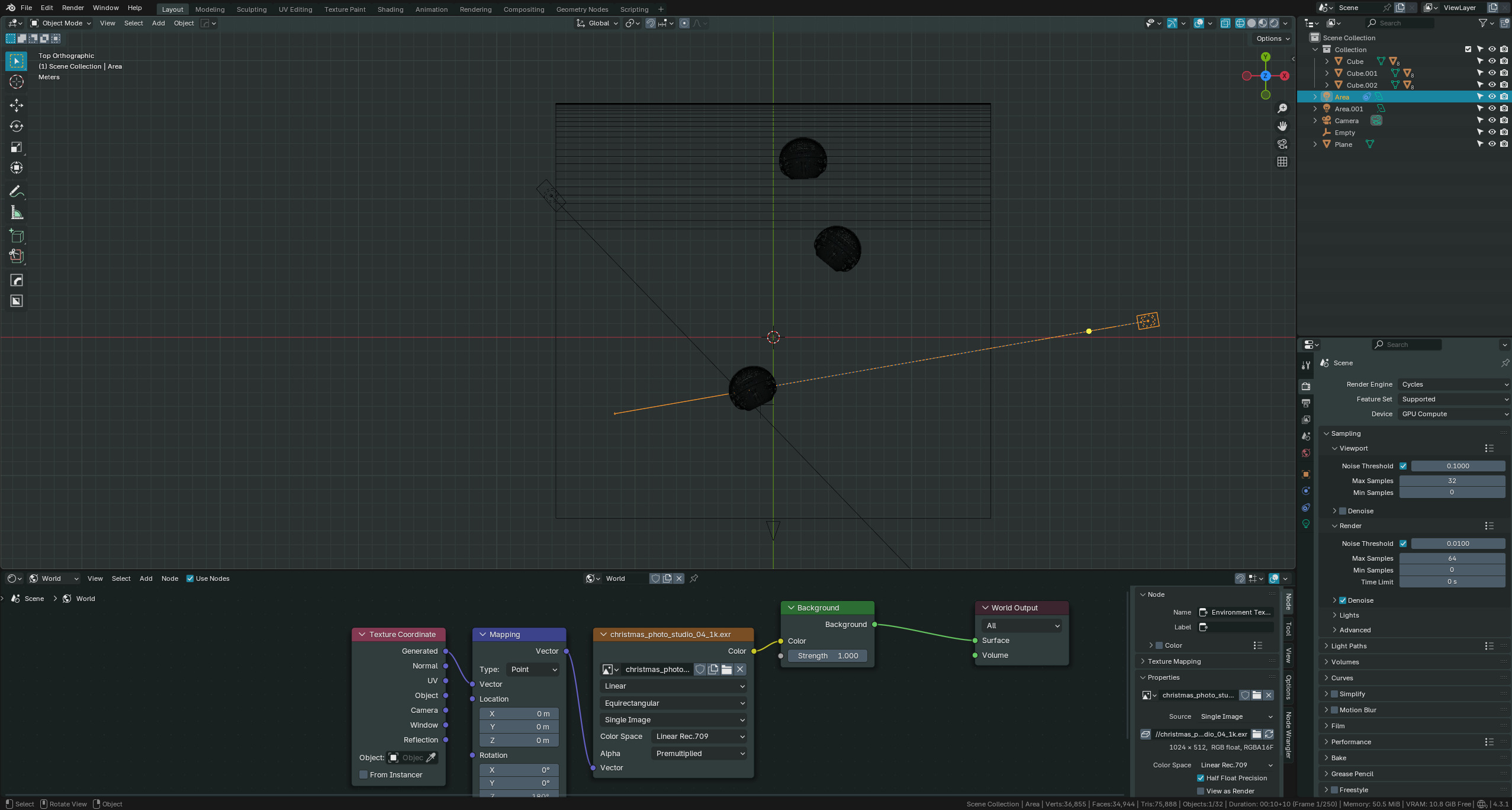The width and height of the screenshot is (1512, 810).
Task: Click the open image folder icon in the Environment Texture node
Action: click(726, 670)
